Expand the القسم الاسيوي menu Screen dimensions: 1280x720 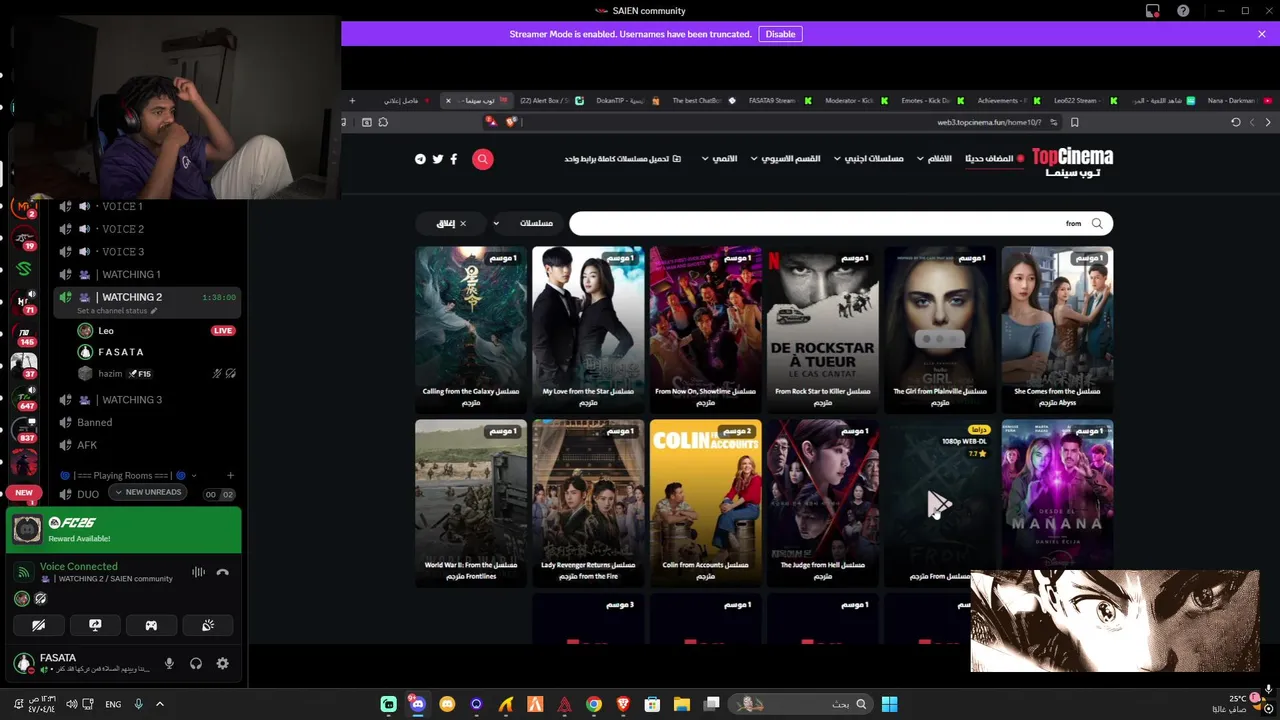[x=786, y=159]
